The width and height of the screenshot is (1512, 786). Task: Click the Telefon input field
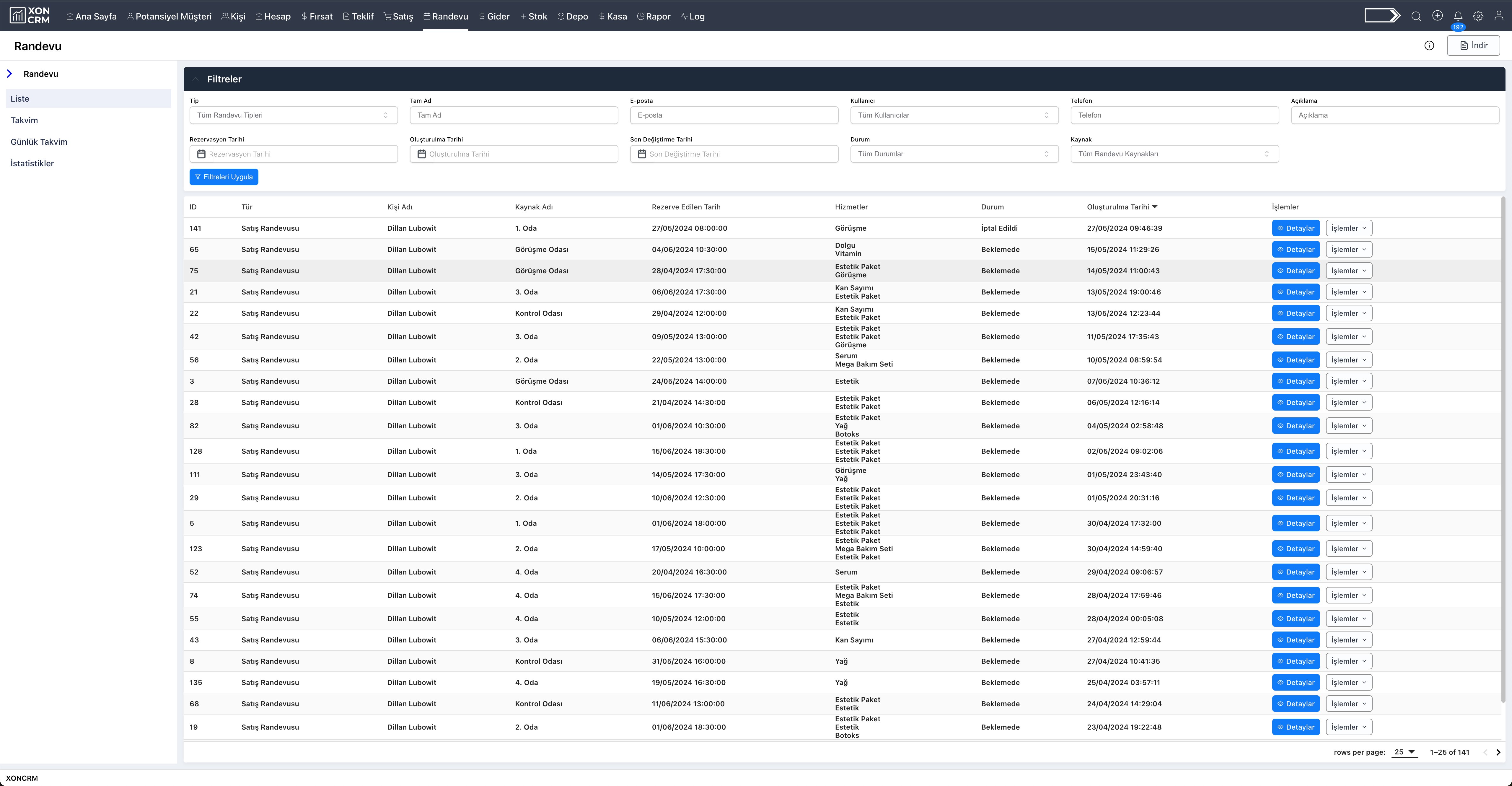click(1174, 115)
